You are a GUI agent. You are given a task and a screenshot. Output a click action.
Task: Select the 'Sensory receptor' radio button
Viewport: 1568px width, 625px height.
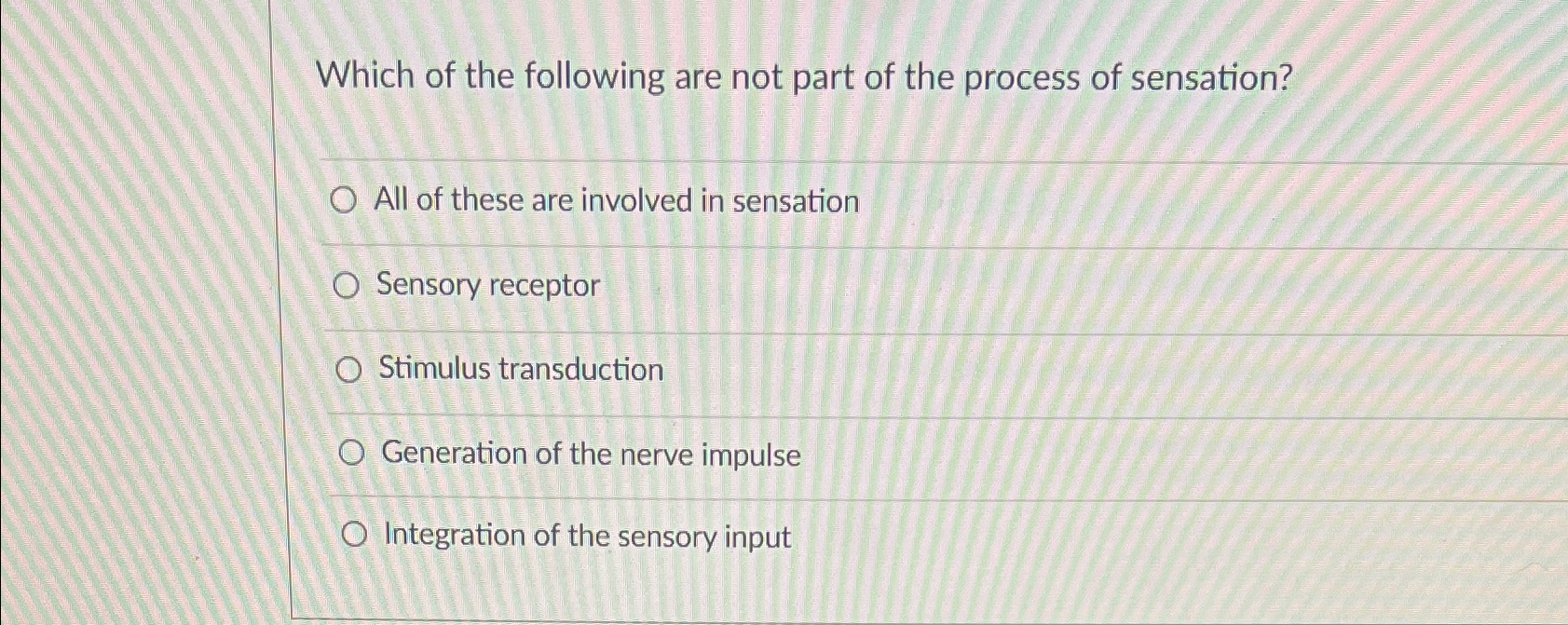pos(347,285)
